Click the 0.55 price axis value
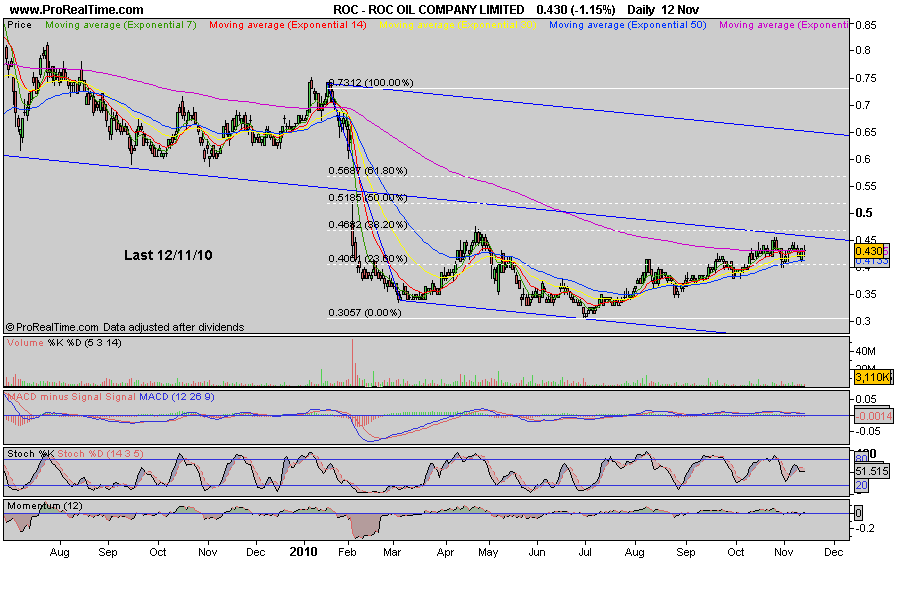 (x=866, y=187)
